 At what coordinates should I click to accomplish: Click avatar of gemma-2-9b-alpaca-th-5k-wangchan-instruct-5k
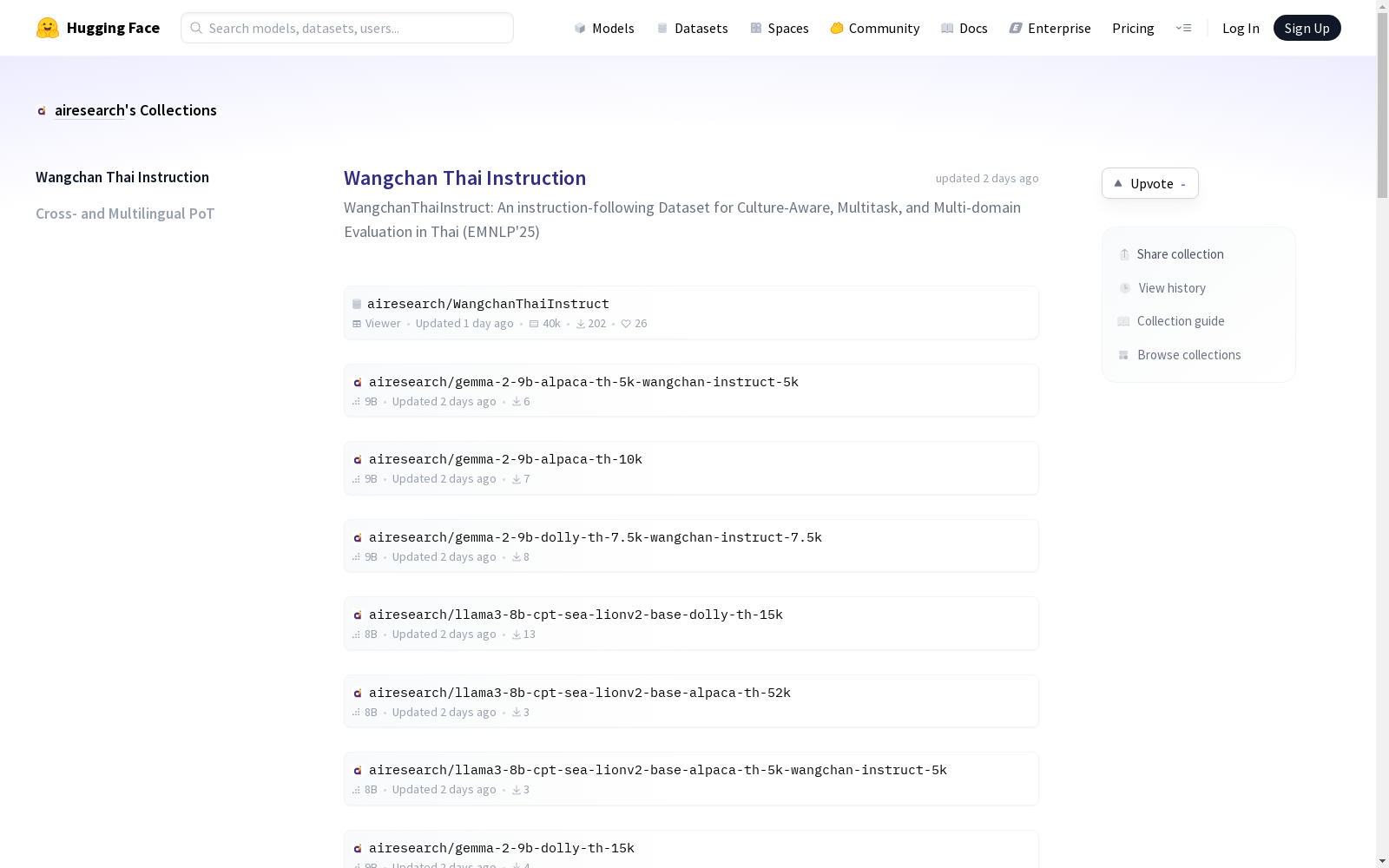[358, 383]
